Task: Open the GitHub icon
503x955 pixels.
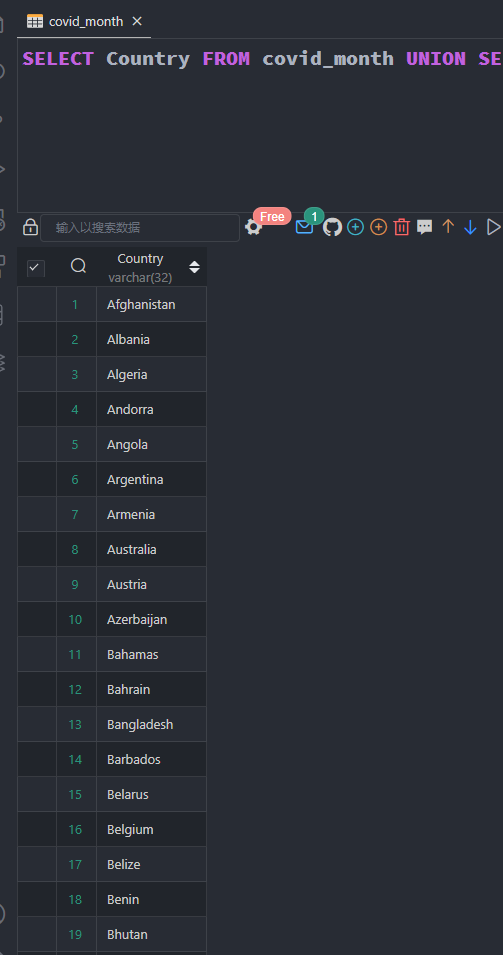Action: coord(332,228)
